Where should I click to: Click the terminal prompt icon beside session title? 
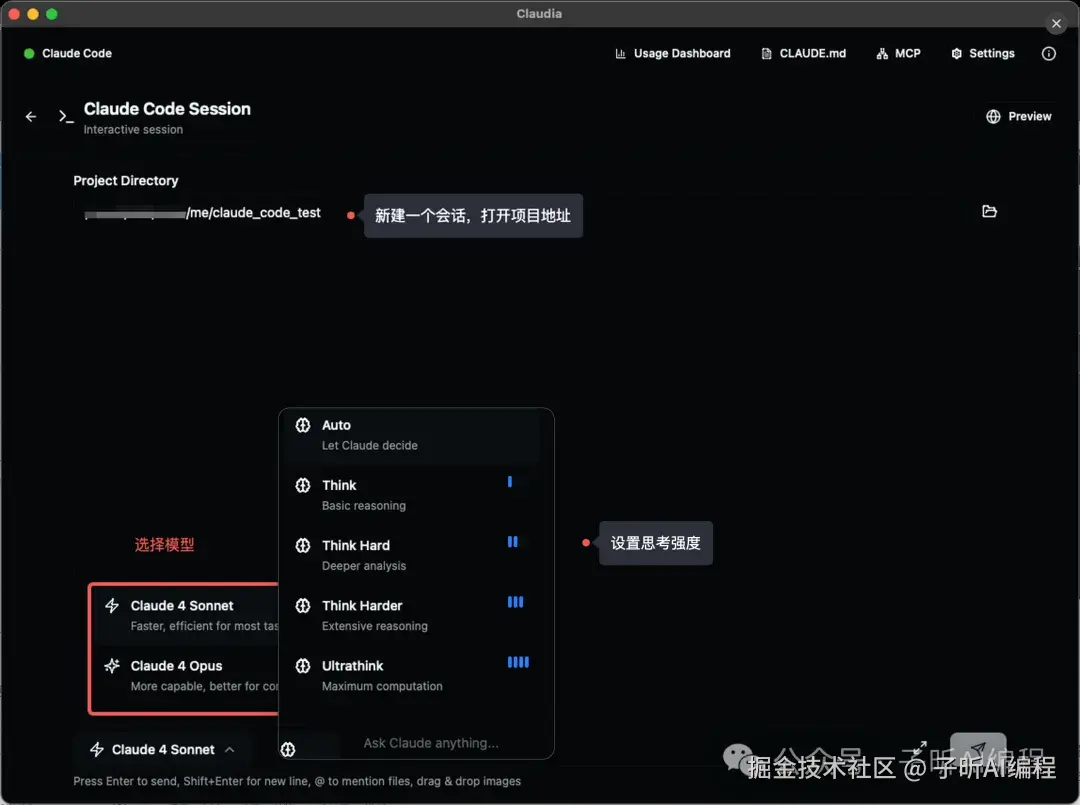point(65,116)
